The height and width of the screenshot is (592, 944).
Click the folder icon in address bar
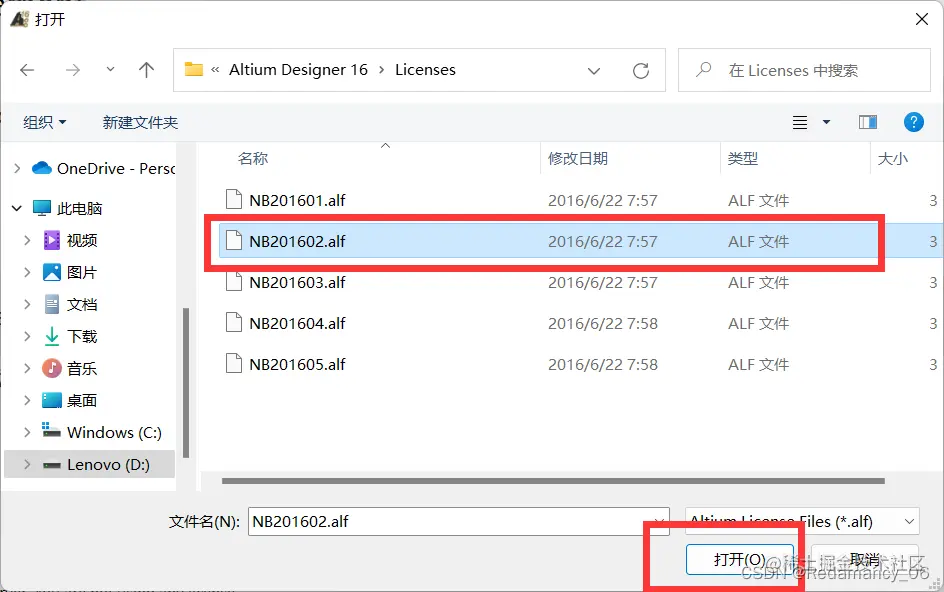[x=194, y=69]
